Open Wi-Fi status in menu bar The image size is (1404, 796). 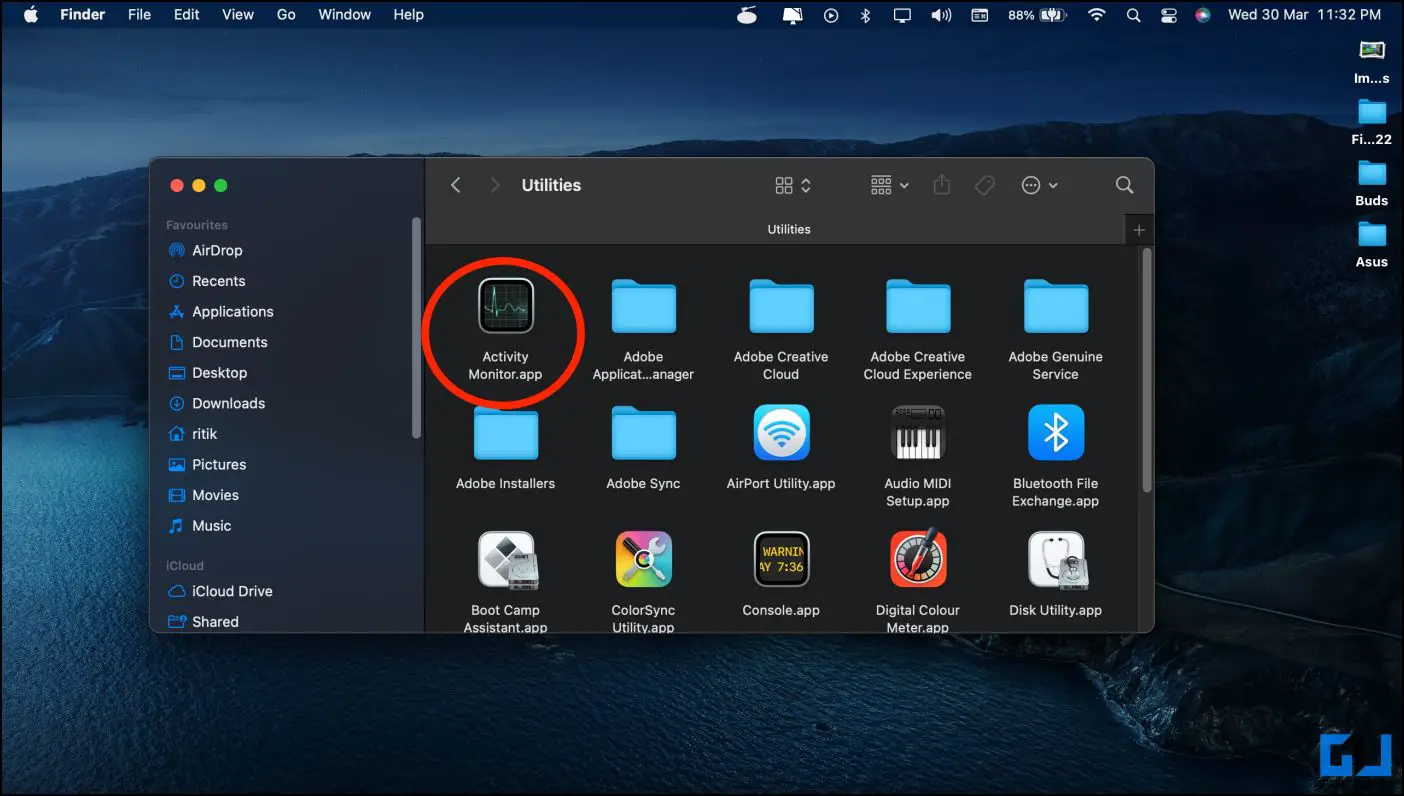tap(1097, 15)
